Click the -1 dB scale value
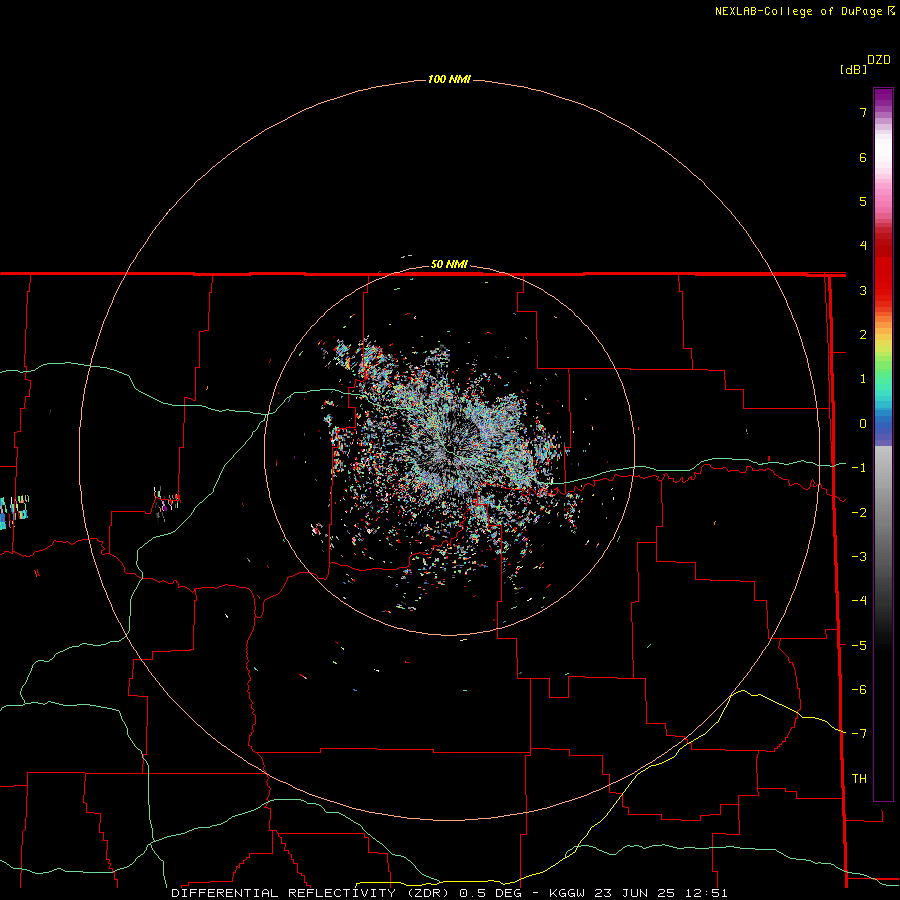Screen dimensions: 900x900 click(859, 468)
